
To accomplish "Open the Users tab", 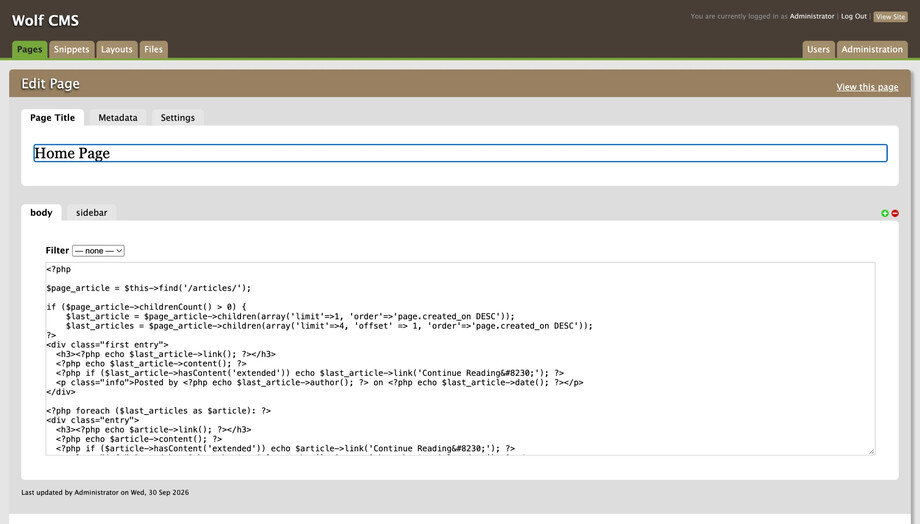I will click(818, 49).
